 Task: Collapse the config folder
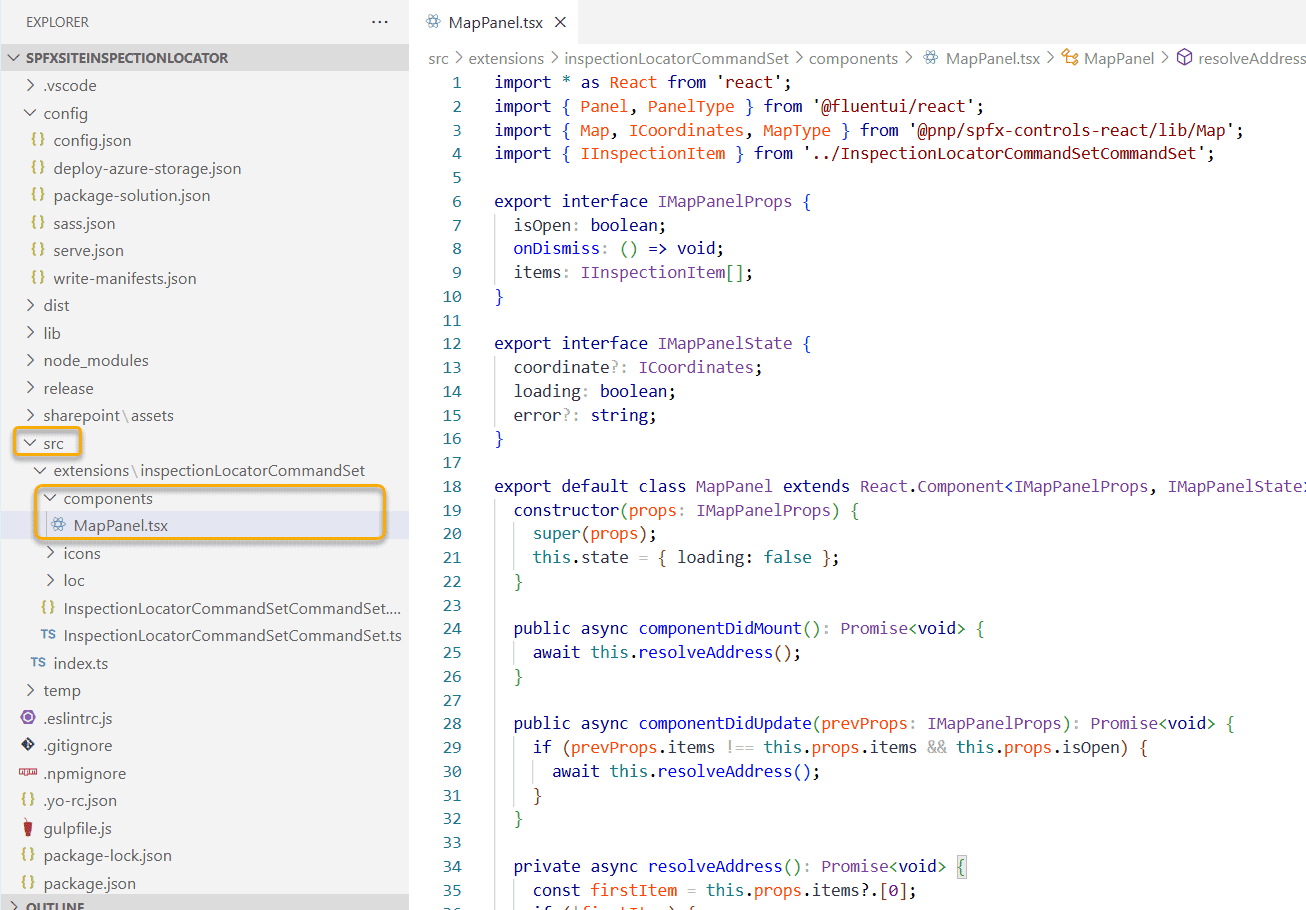tap(30, 113)
